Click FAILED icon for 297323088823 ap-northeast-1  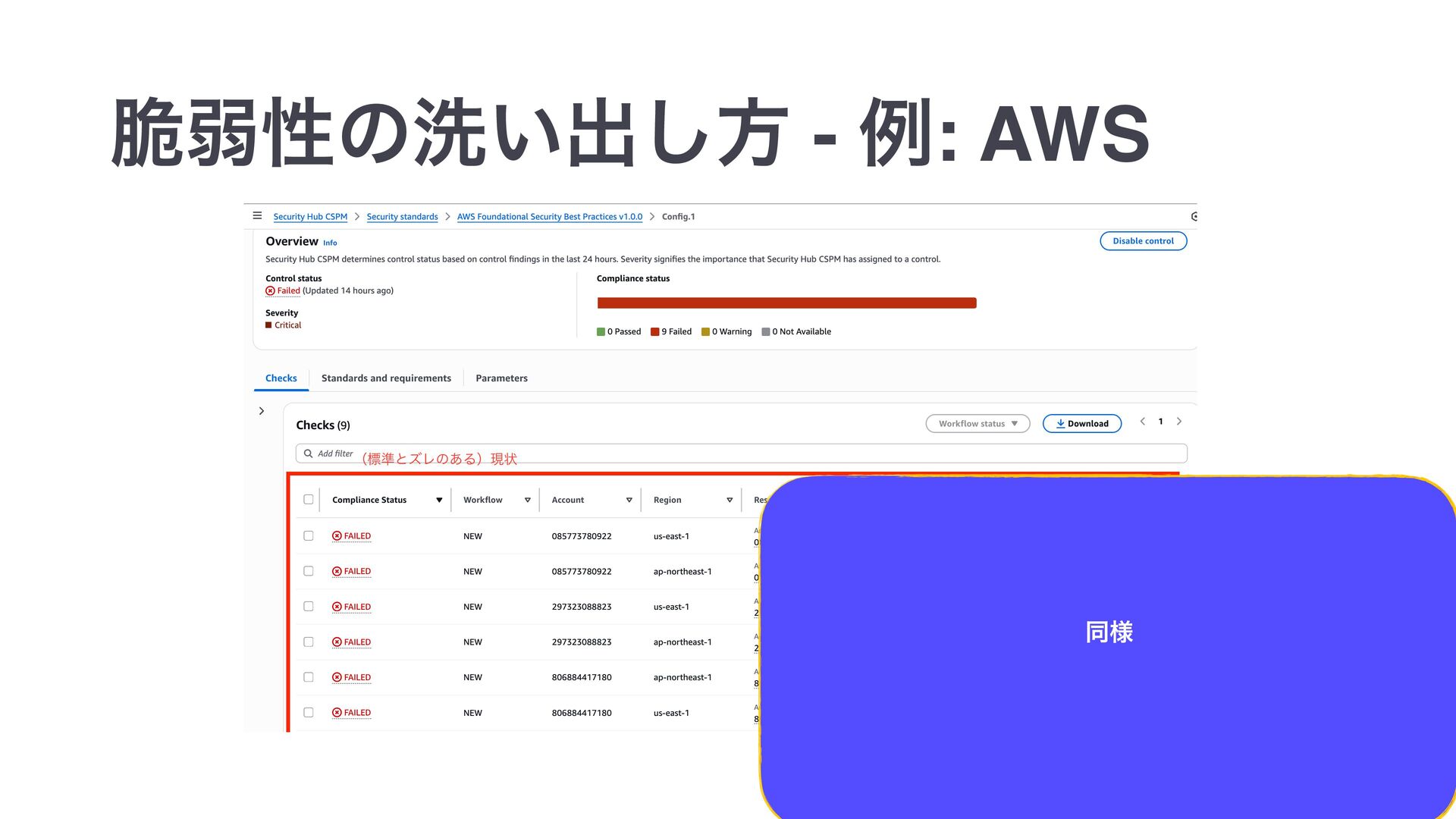click(x=337, y=642)
